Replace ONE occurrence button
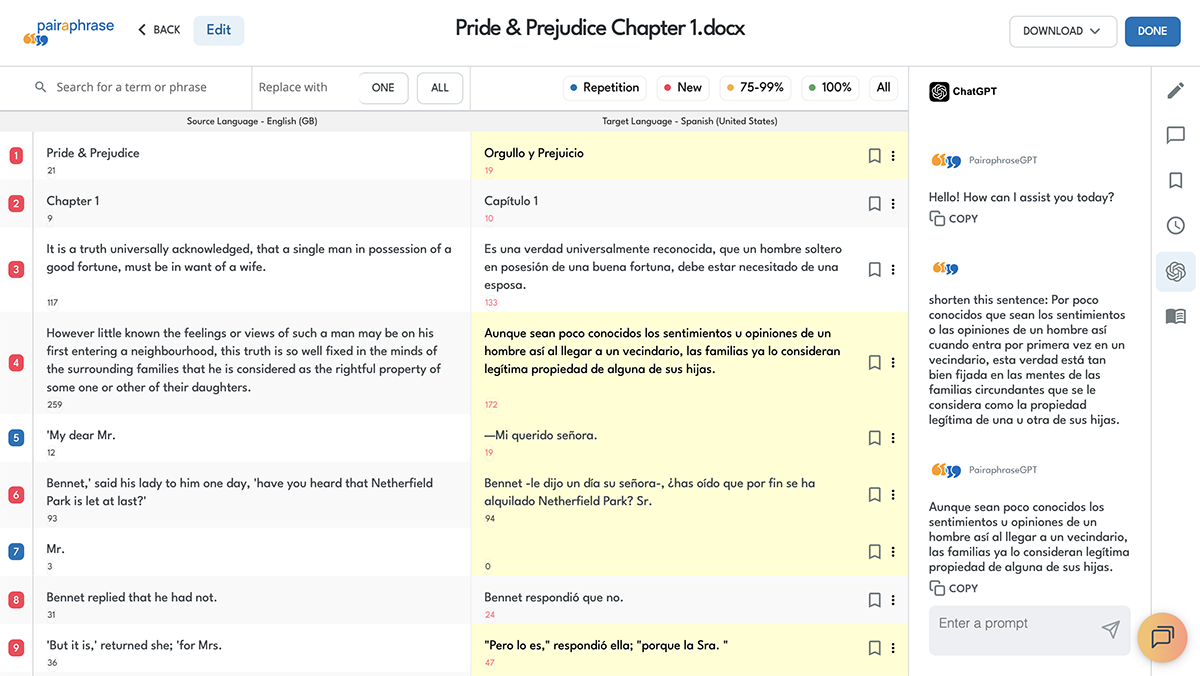This screenshot has height=676, width=1200. coord(383,88)
